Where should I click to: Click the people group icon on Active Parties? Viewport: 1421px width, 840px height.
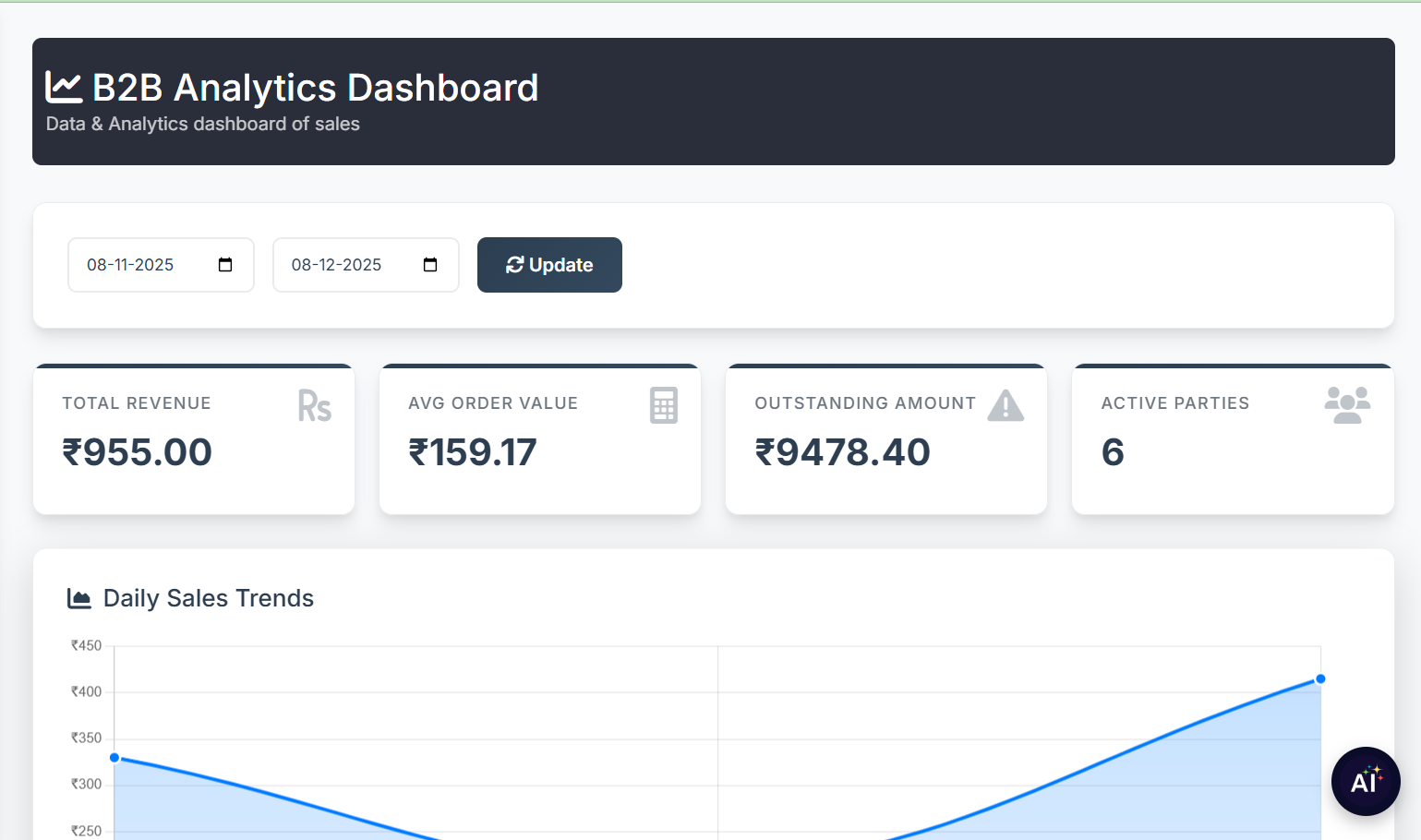coord(1347,405)
